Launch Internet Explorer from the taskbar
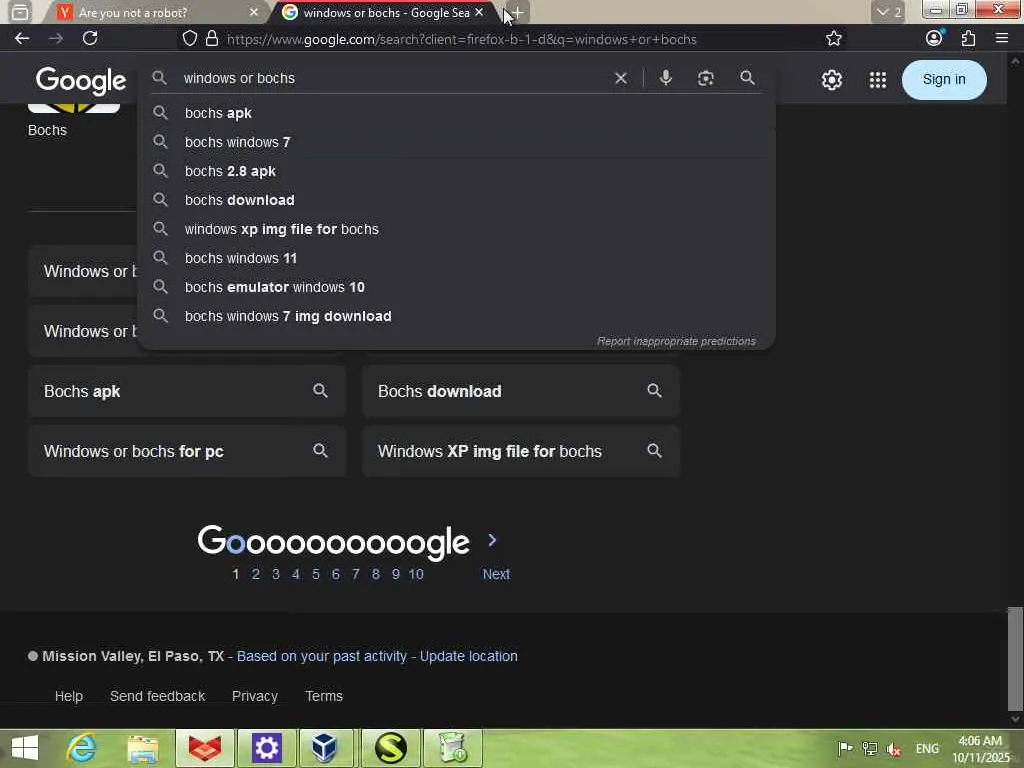 tap(82, 748)
